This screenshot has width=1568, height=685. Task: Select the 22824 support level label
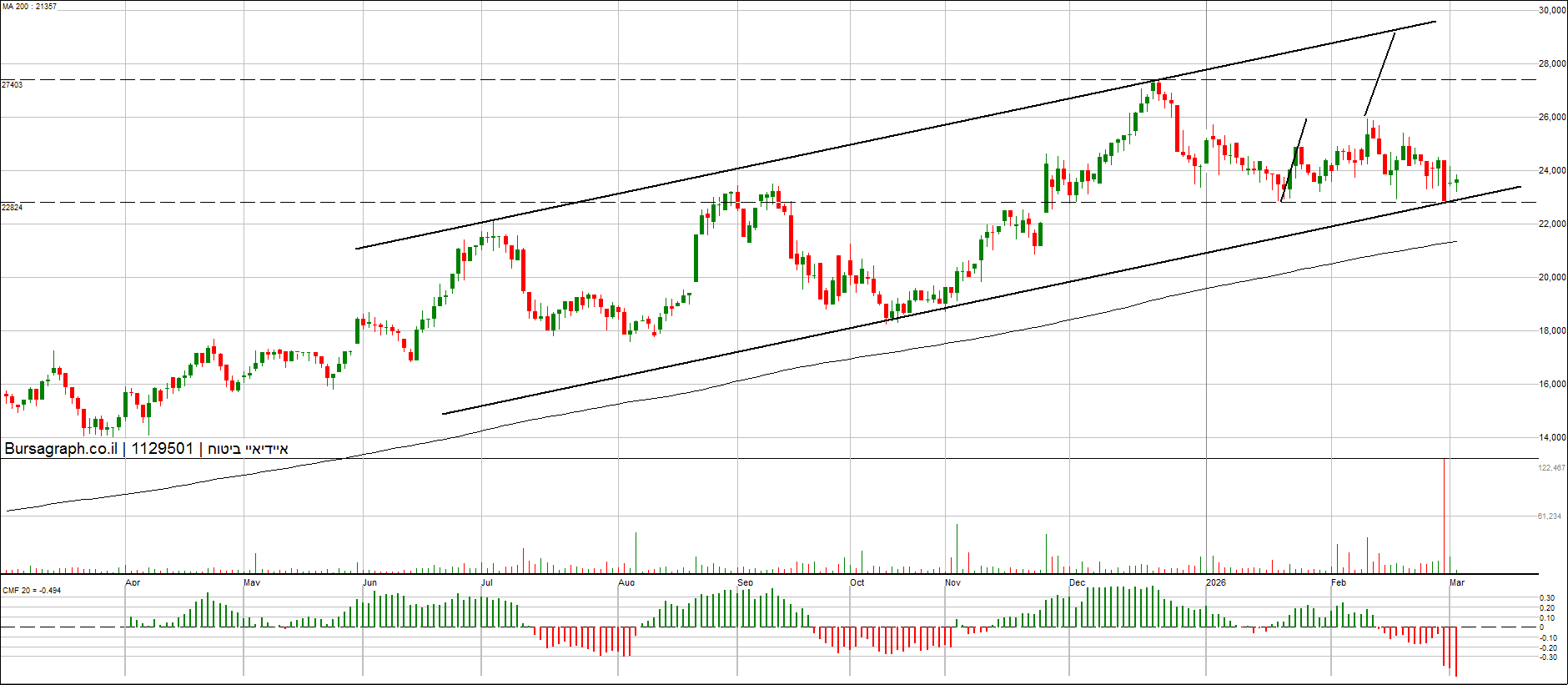point(13,208)
